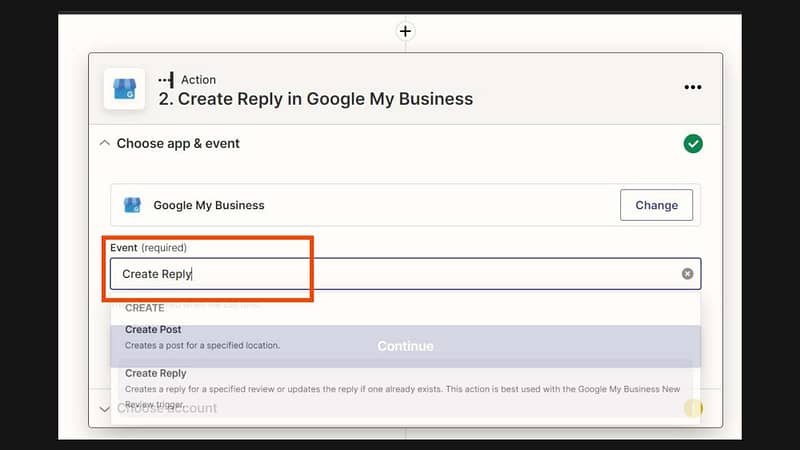This screenshot has height=450, width=800.
Task: Click the plus icon to add step
Action: (405, 31)
